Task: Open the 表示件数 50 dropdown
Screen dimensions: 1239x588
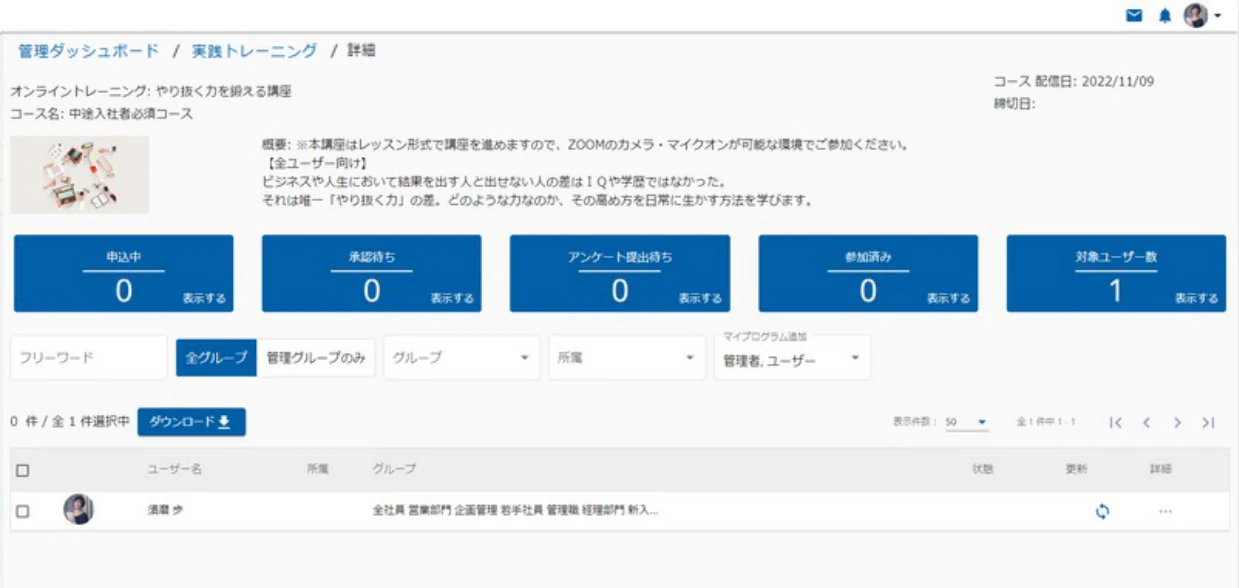Action: (966, 422)
